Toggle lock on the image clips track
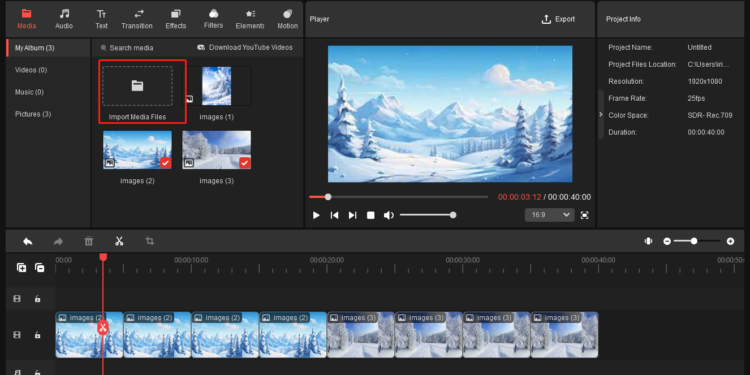The height and width of the screenshot is (375, 750). tap(37, 335)
